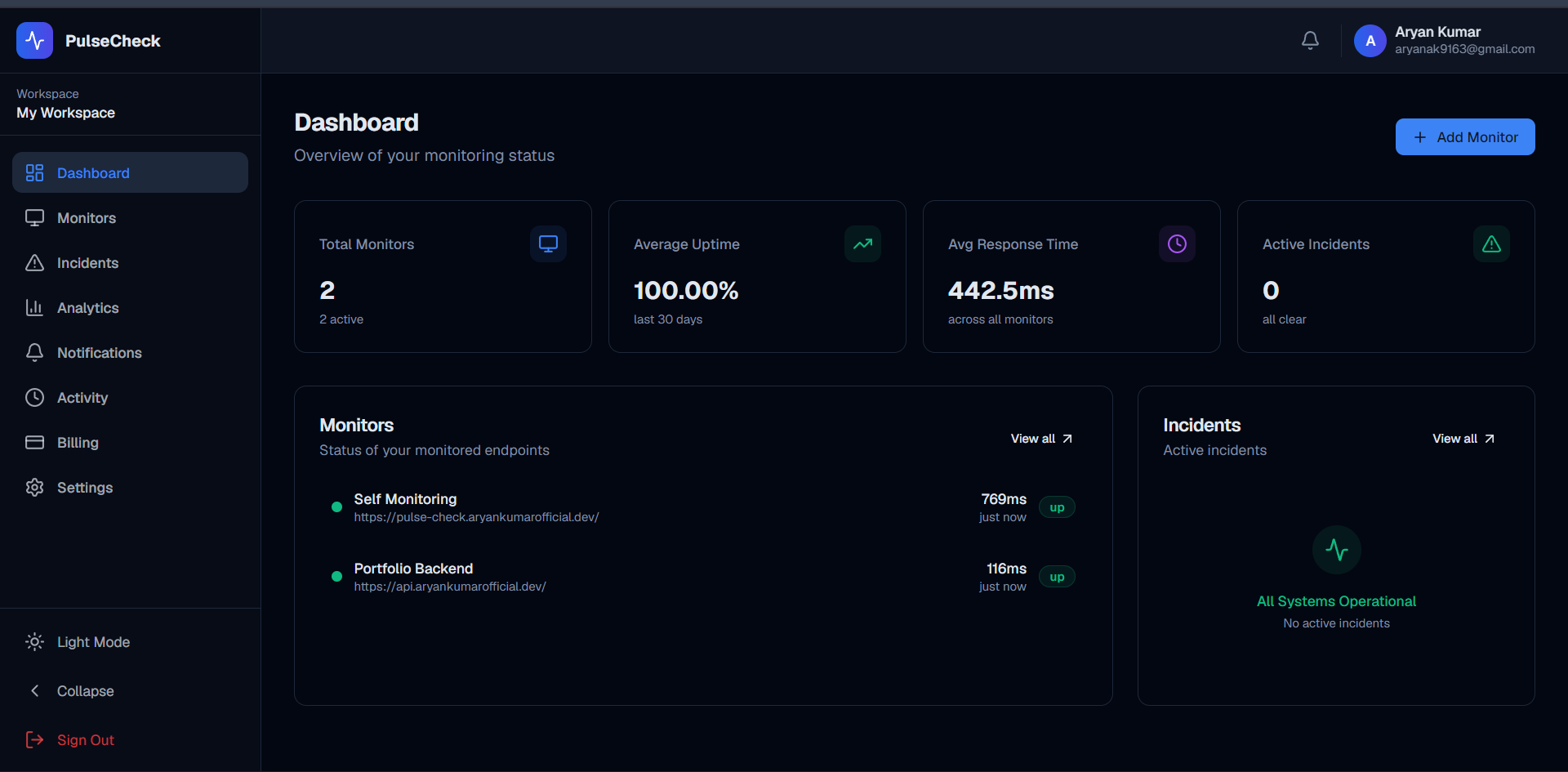Open the notifications bell in header
This screenshot has height=772, width=1568.
click(1310, 40)
